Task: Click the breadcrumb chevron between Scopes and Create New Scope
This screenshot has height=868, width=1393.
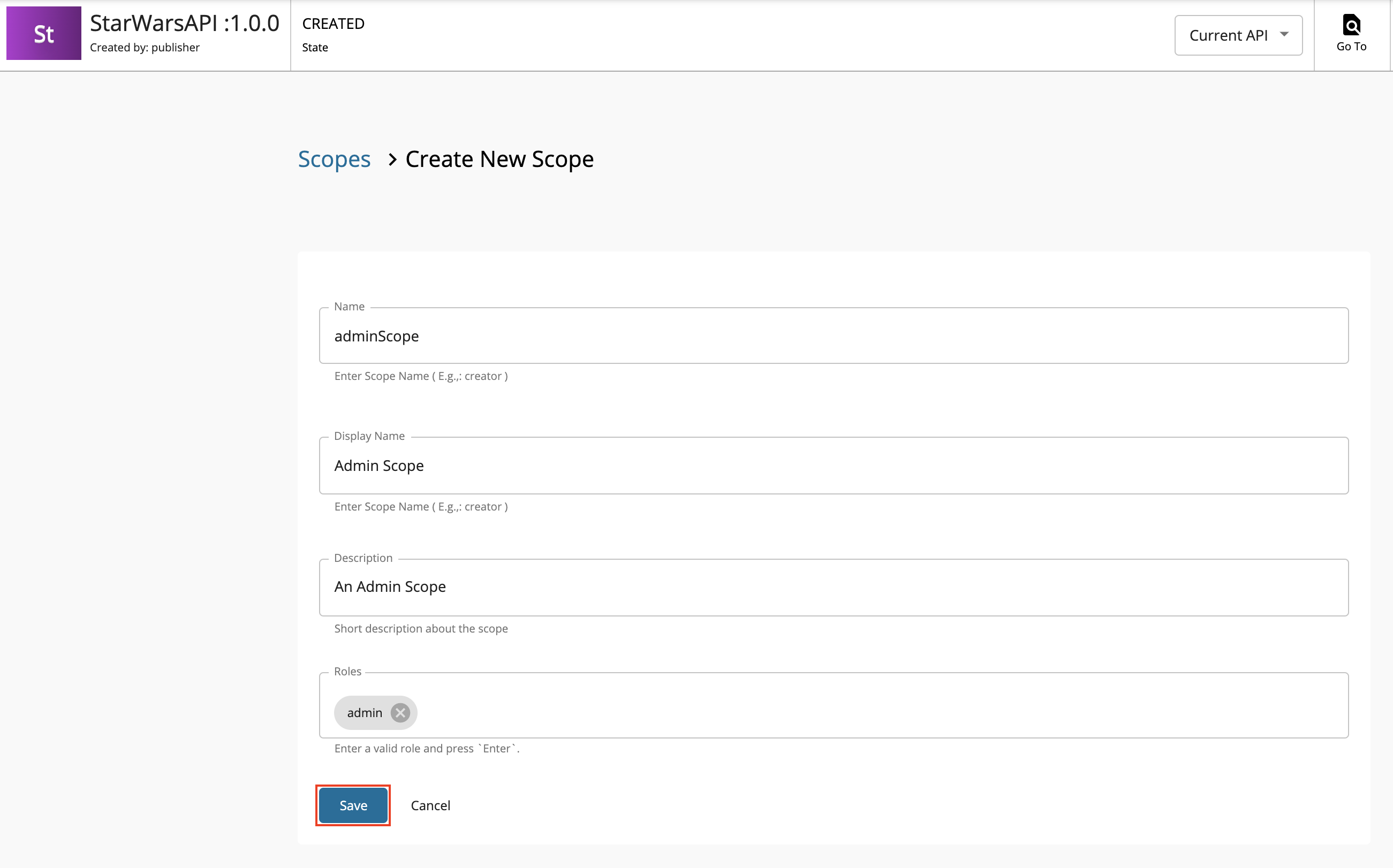Action: click(x=392, y=159)
